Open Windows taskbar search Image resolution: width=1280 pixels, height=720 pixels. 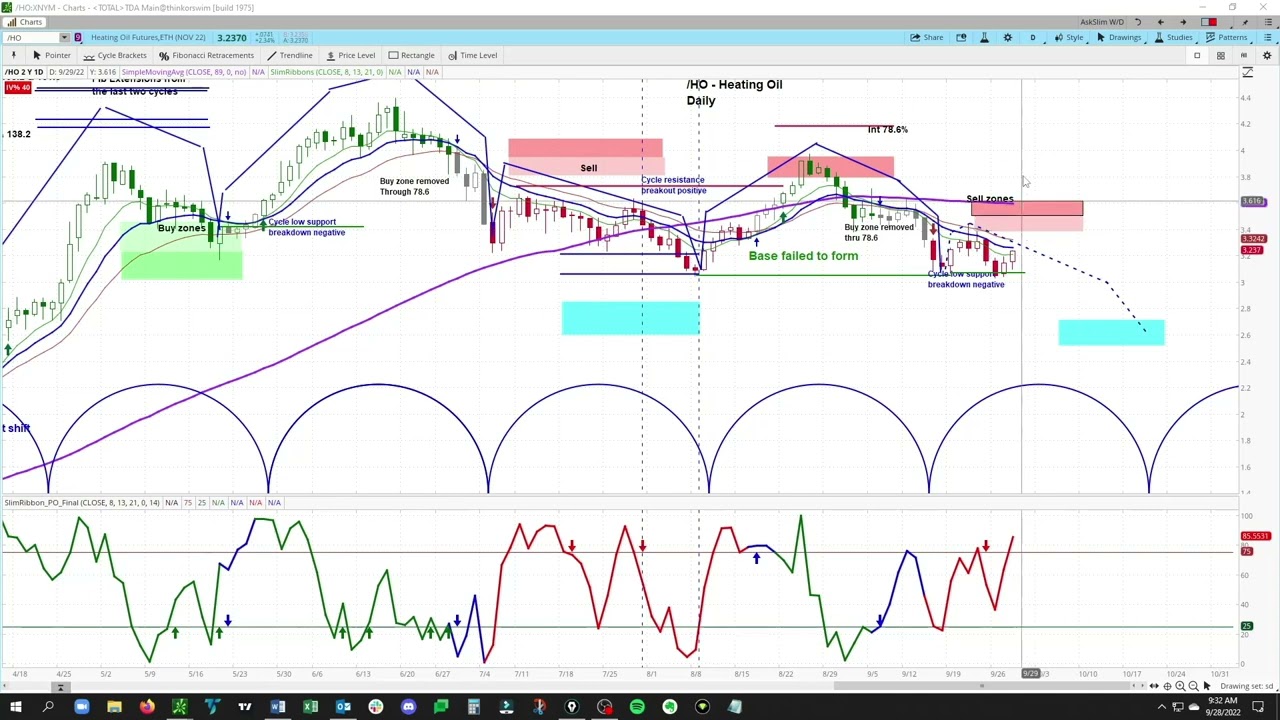(48, 708)
